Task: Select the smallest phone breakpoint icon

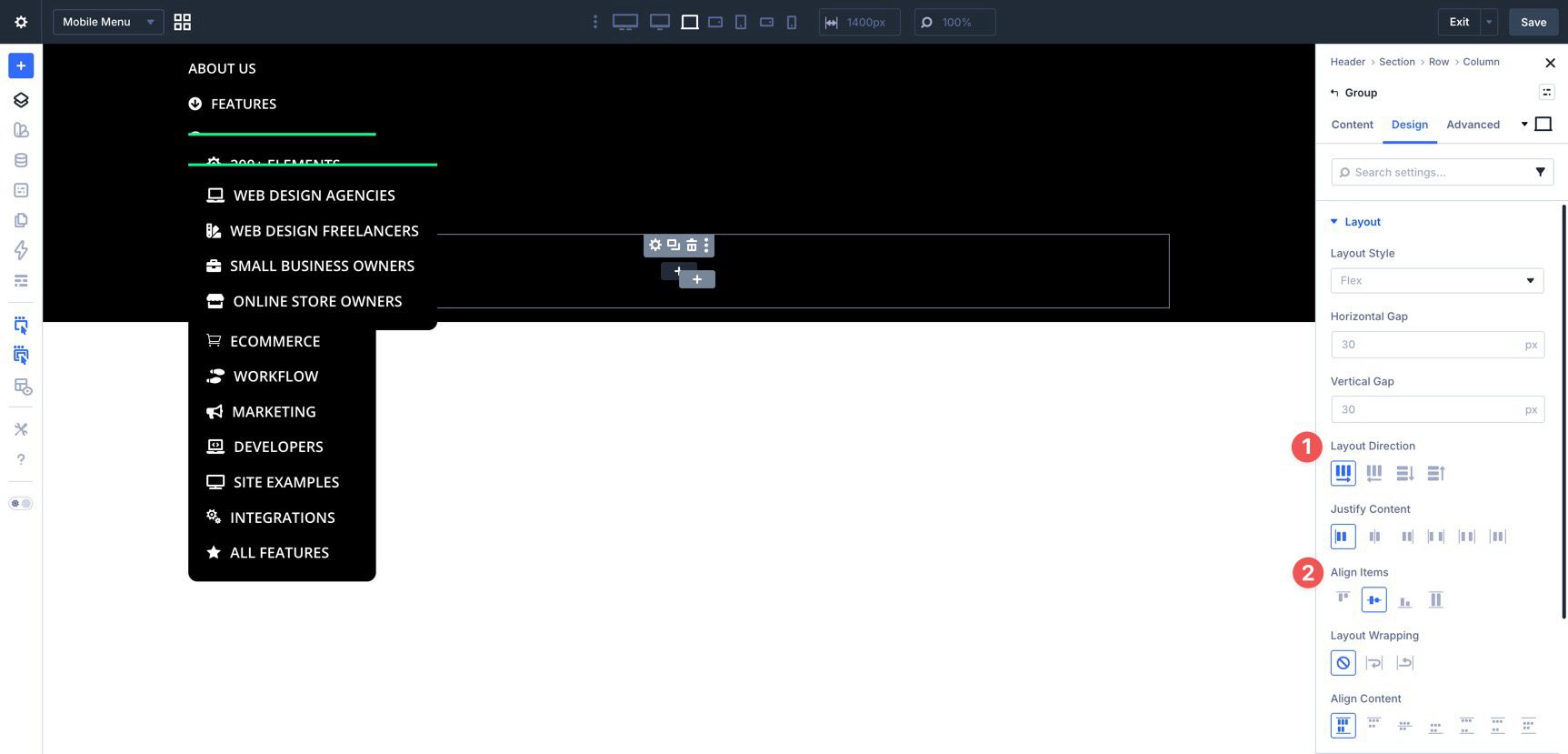Action: 792,22
